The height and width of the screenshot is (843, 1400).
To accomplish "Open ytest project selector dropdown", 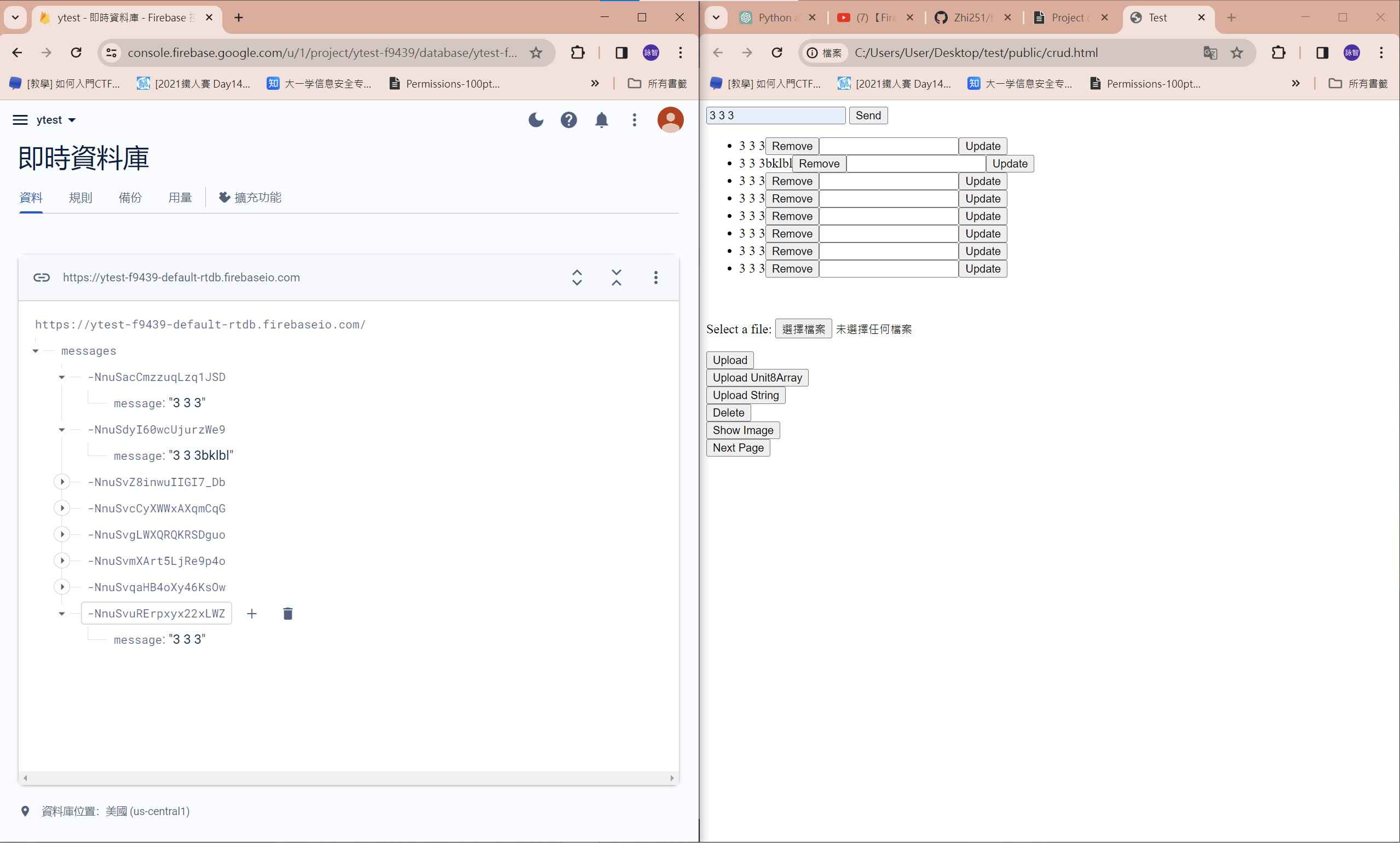I will (56, 120).
